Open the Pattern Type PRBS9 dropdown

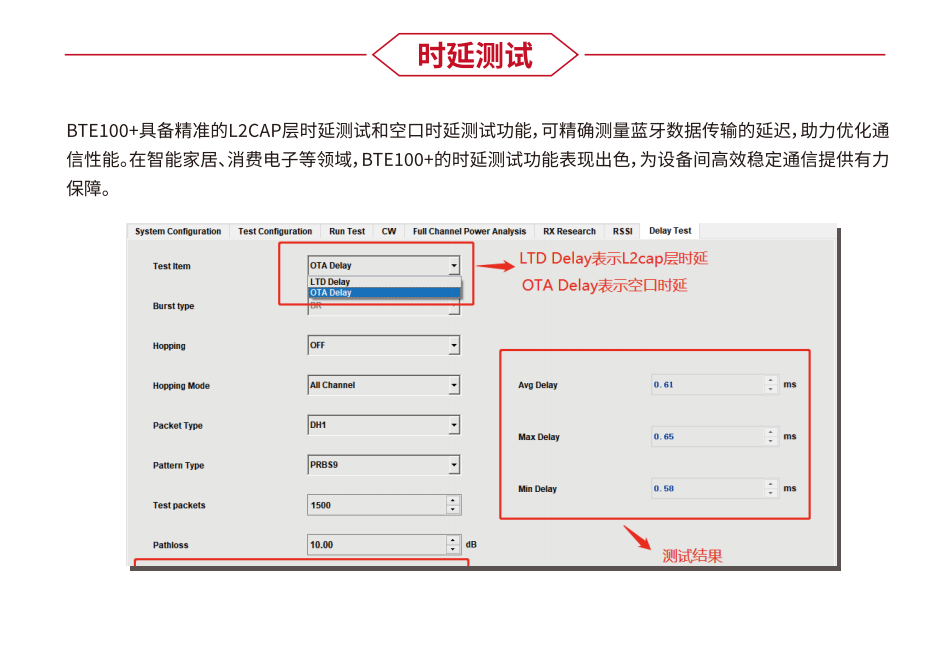(x=454, y=465)
